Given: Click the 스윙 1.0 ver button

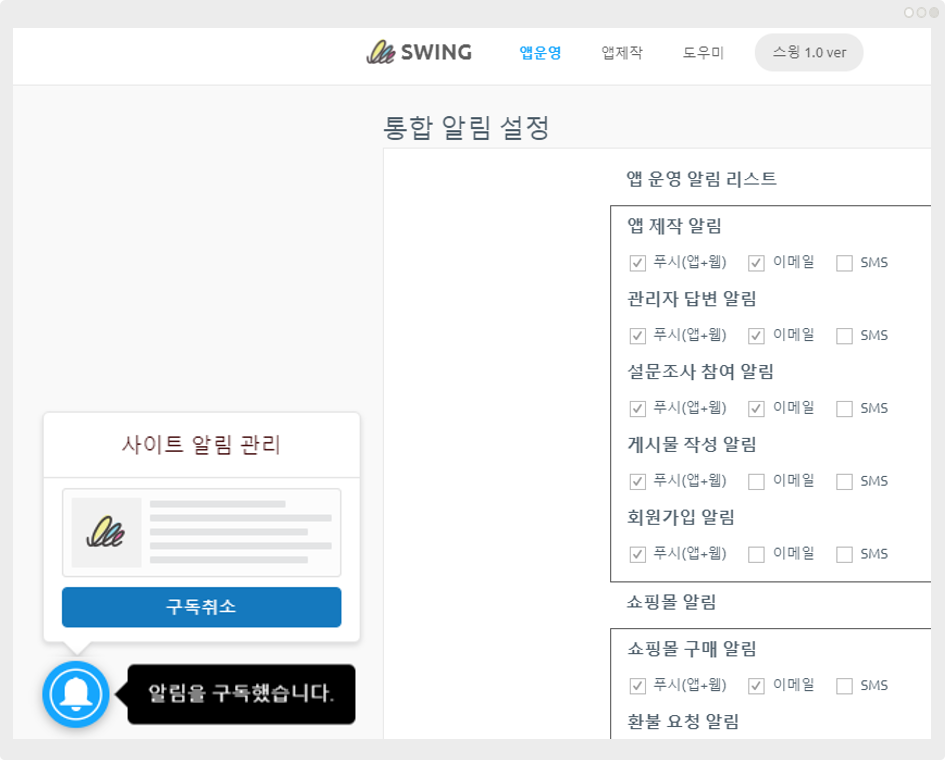Looking at the screenshot, I should click(x=808, y=53).
